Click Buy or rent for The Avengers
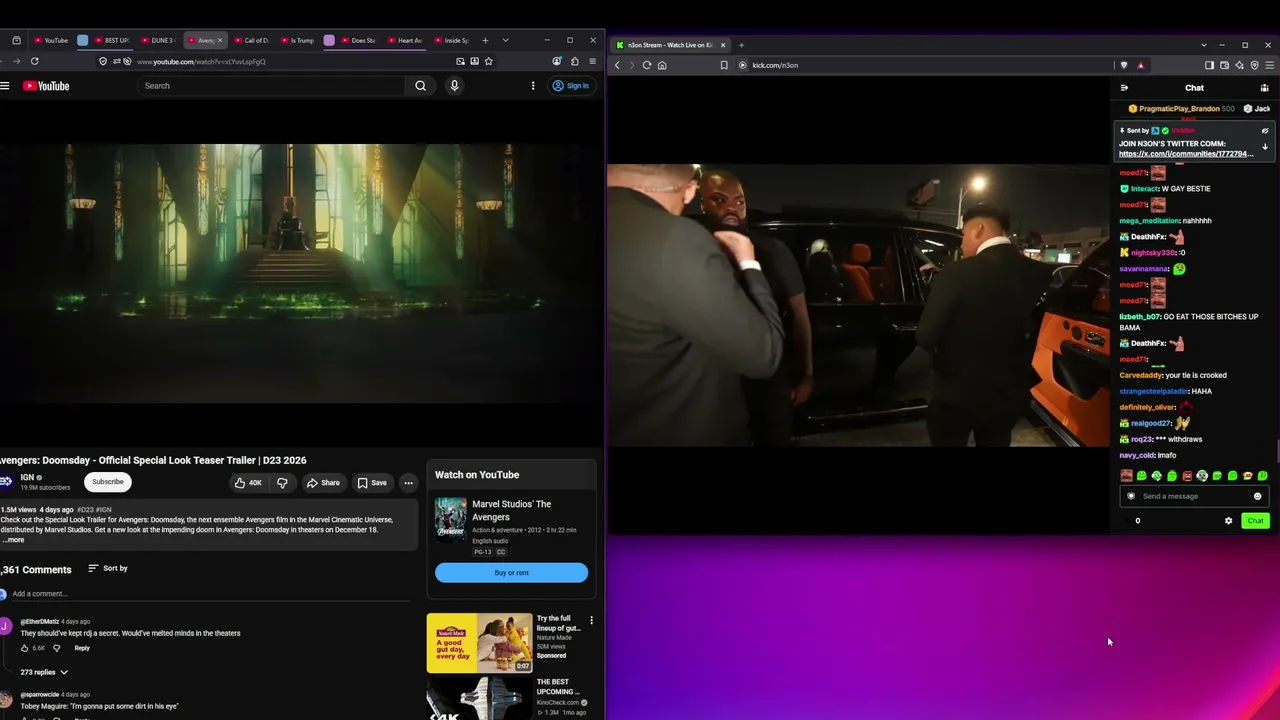 pyautogui.click(x=511, y=573)
